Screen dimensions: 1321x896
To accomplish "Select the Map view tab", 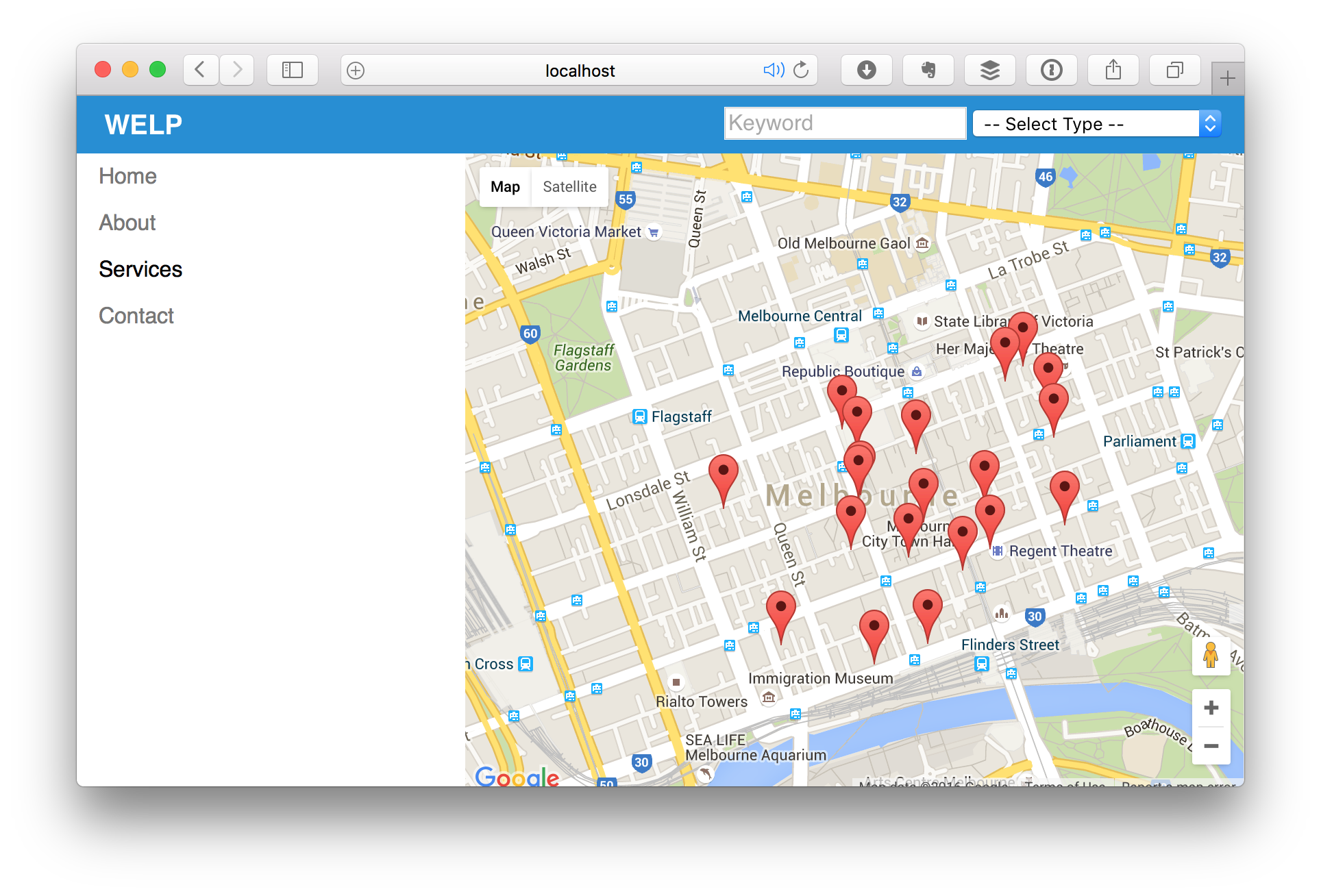I will click(505, 187).
